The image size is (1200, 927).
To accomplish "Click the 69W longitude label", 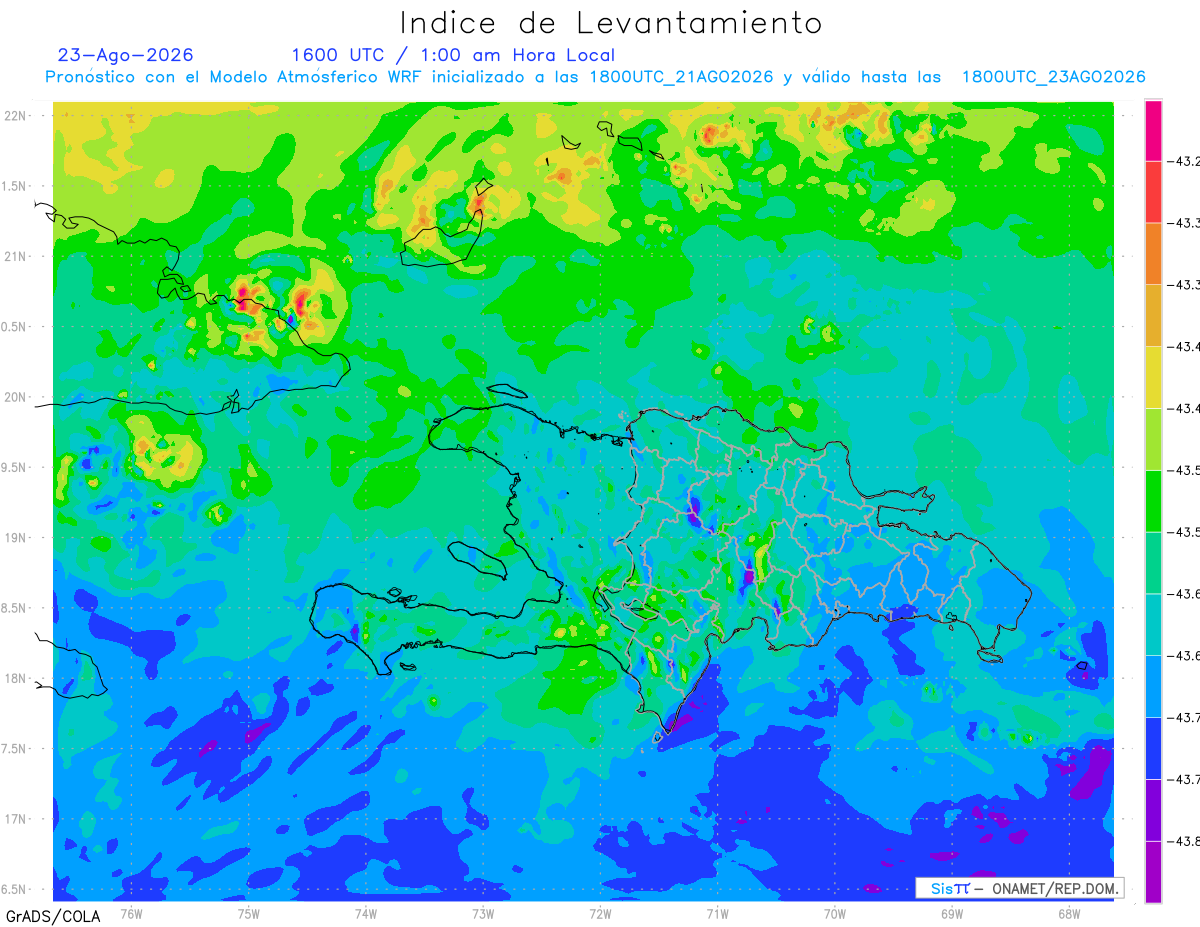I will [x=952, y=913].
